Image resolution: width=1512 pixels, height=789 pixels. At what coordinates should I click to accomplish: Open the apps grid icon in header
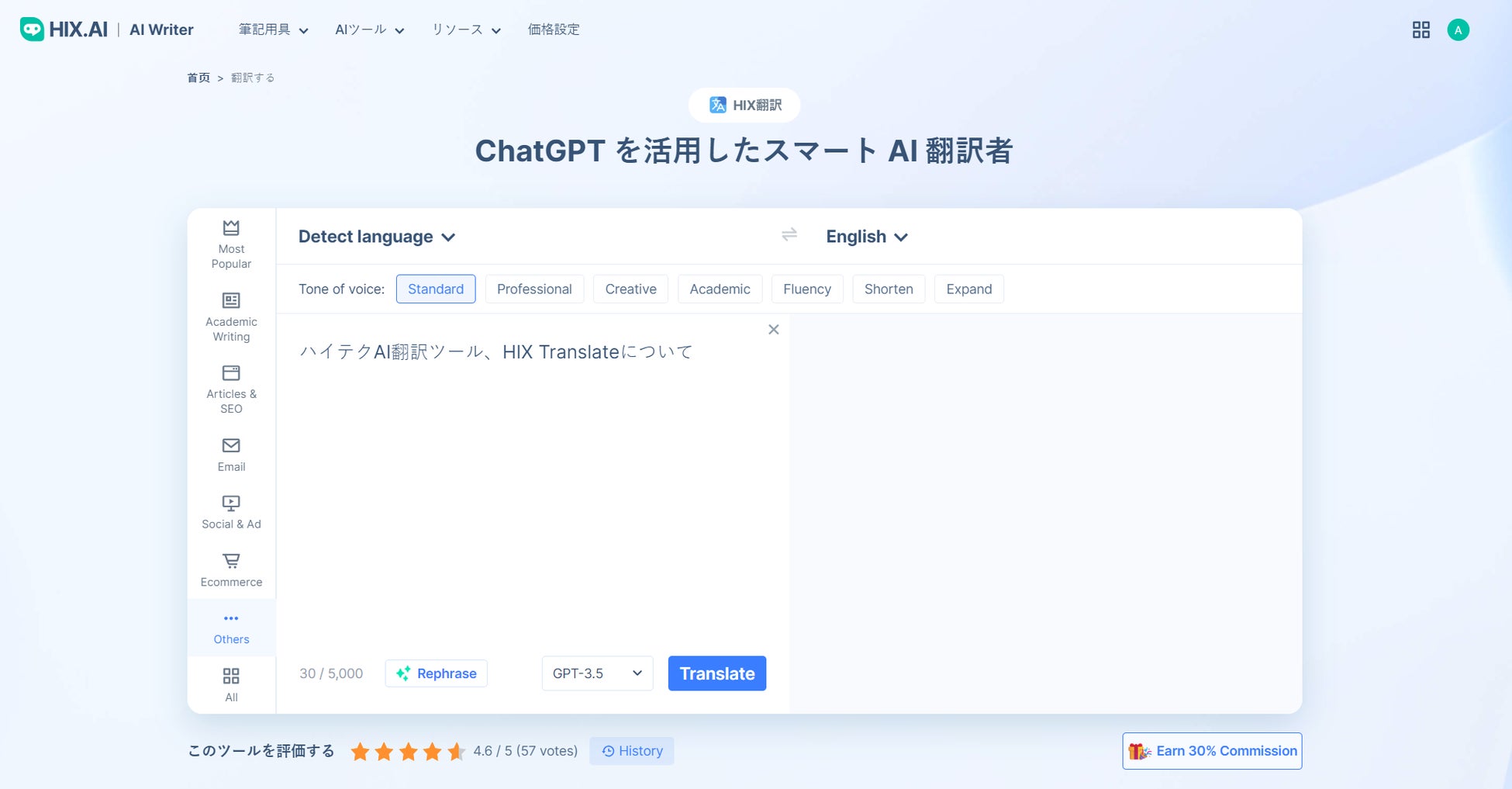pyautogui.click(x=1421, y=29)
